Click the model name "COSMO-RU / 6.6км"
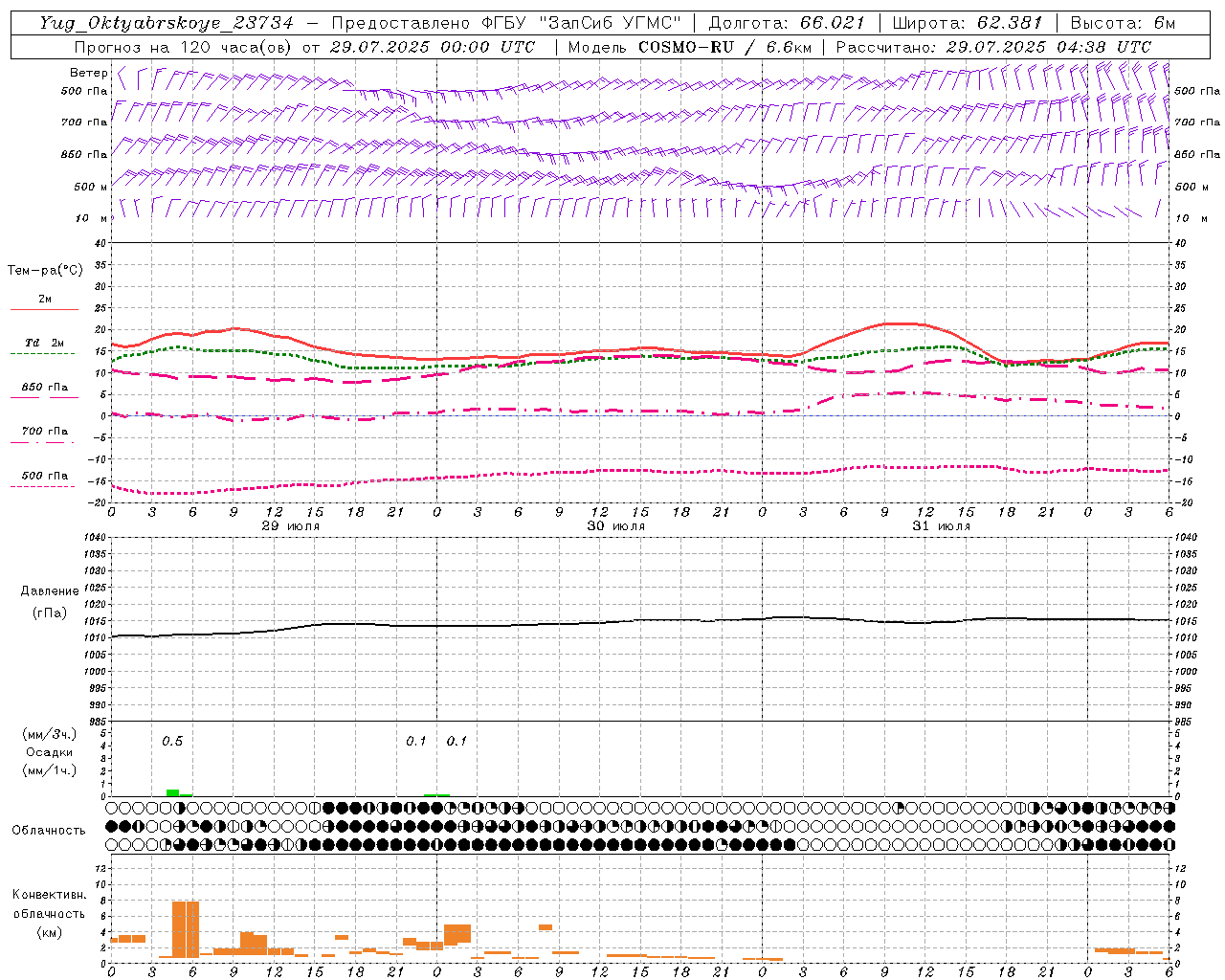Image resolution: width=1225 pixels, height=980 pixels. click(x=725, y=47)
